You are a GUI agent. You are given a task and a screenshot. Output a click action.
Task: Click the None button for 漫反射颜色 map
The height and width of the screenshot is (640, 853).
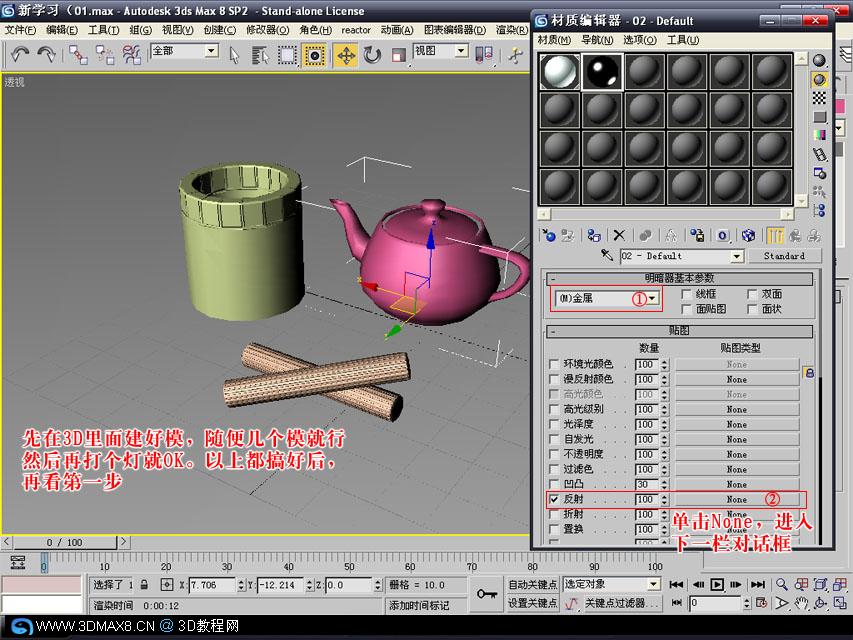[x=737, y=379]
